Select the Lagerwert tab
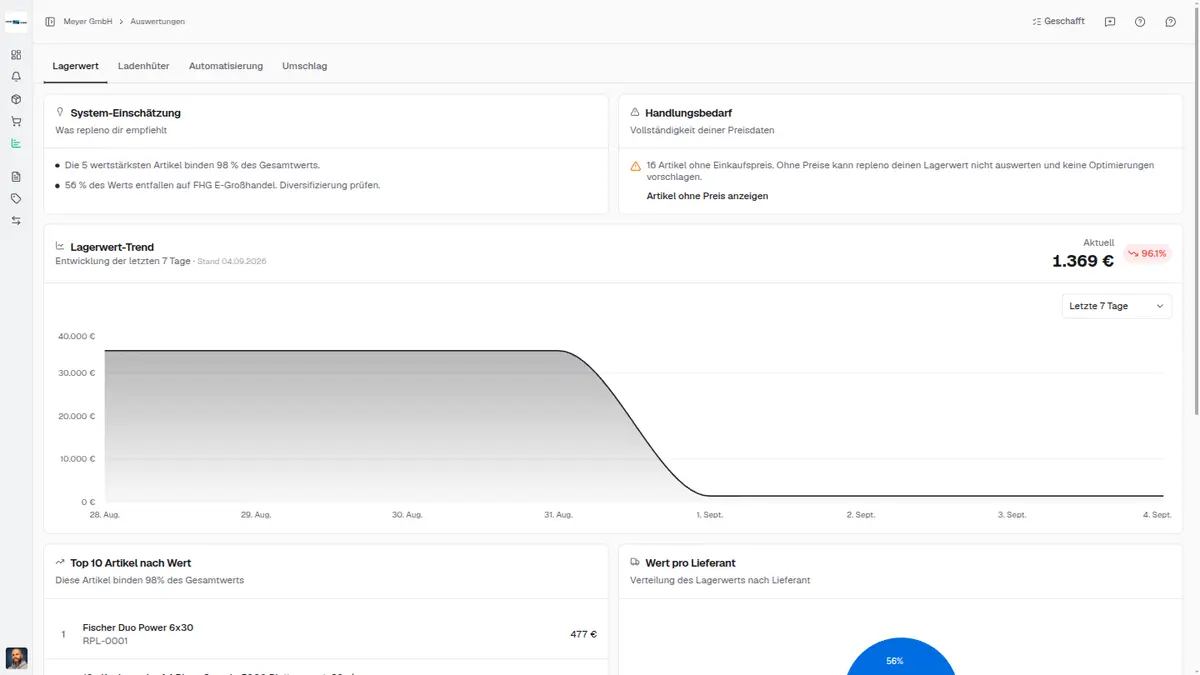The width and height of the screenshot is (1200, 675). (x=75, y=66)
